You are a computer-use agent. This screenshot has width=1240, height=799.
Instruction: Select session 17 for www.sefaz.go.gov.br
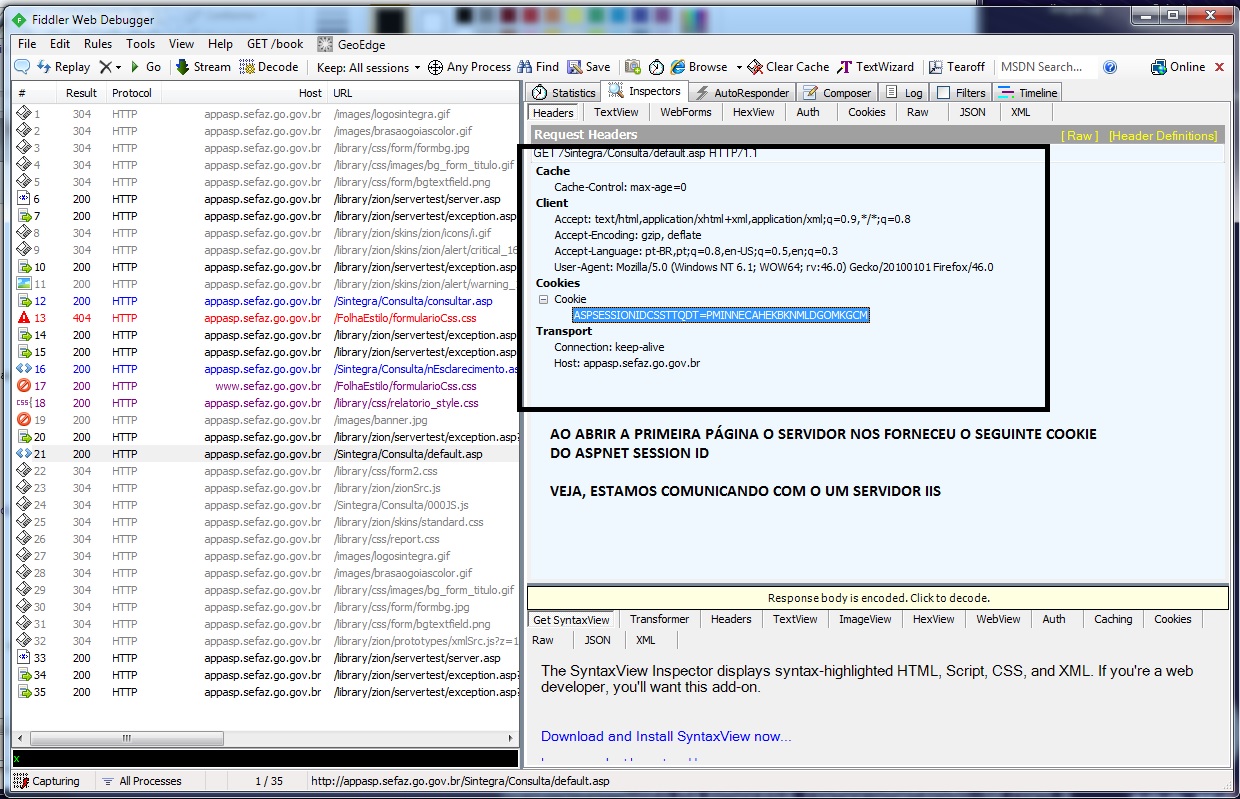[266, 386]
